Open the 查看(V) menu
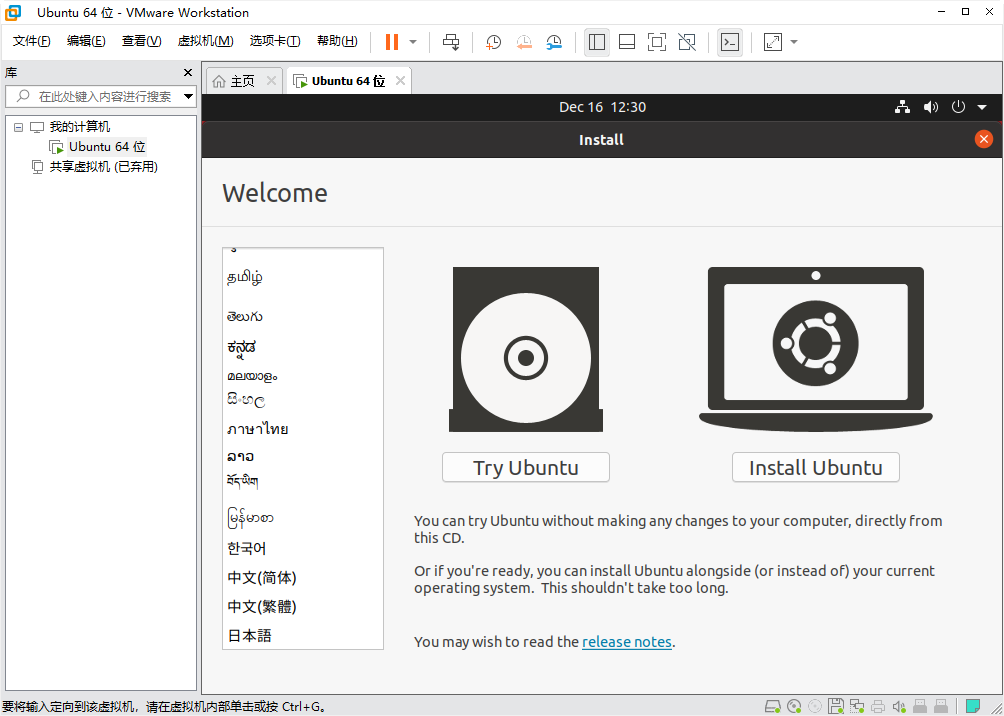Viewport: 1004px width, 716px height. [142, 41]
